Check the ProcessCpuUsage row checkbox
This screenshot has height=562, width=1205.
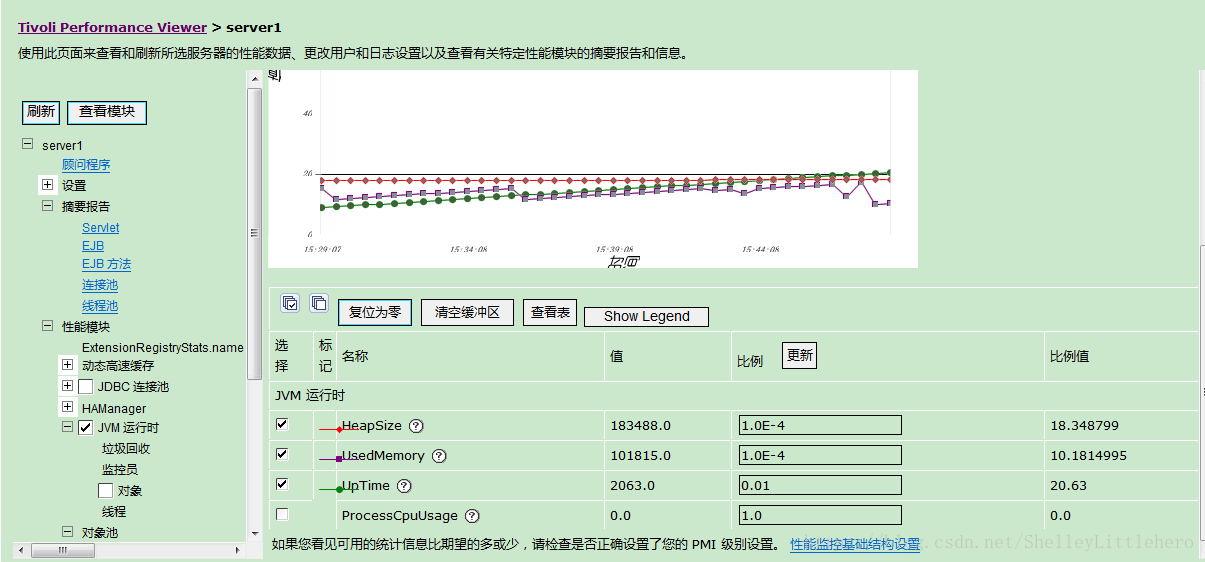click(x=282, y=514)
